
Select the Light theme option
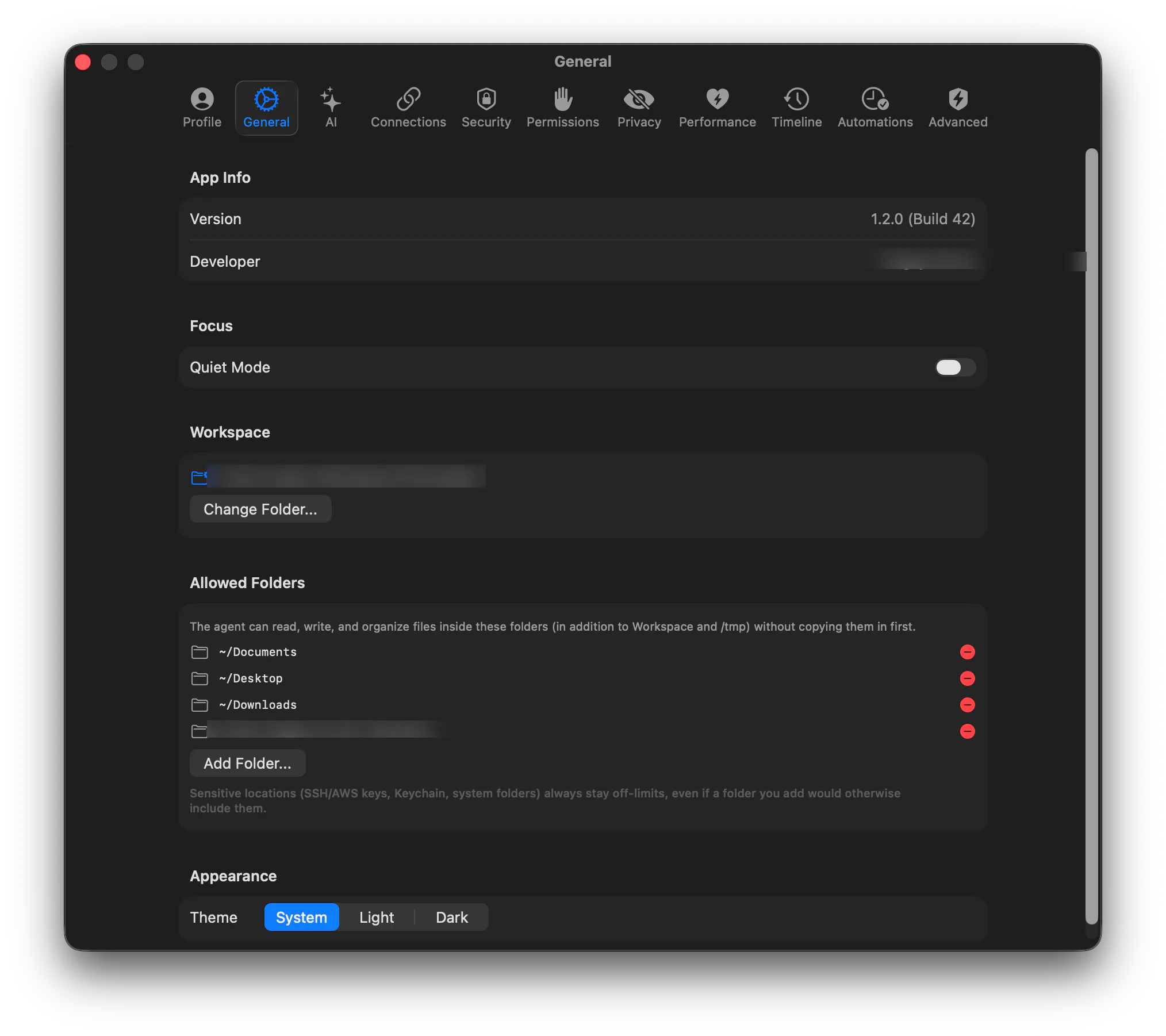coord(377,917)
